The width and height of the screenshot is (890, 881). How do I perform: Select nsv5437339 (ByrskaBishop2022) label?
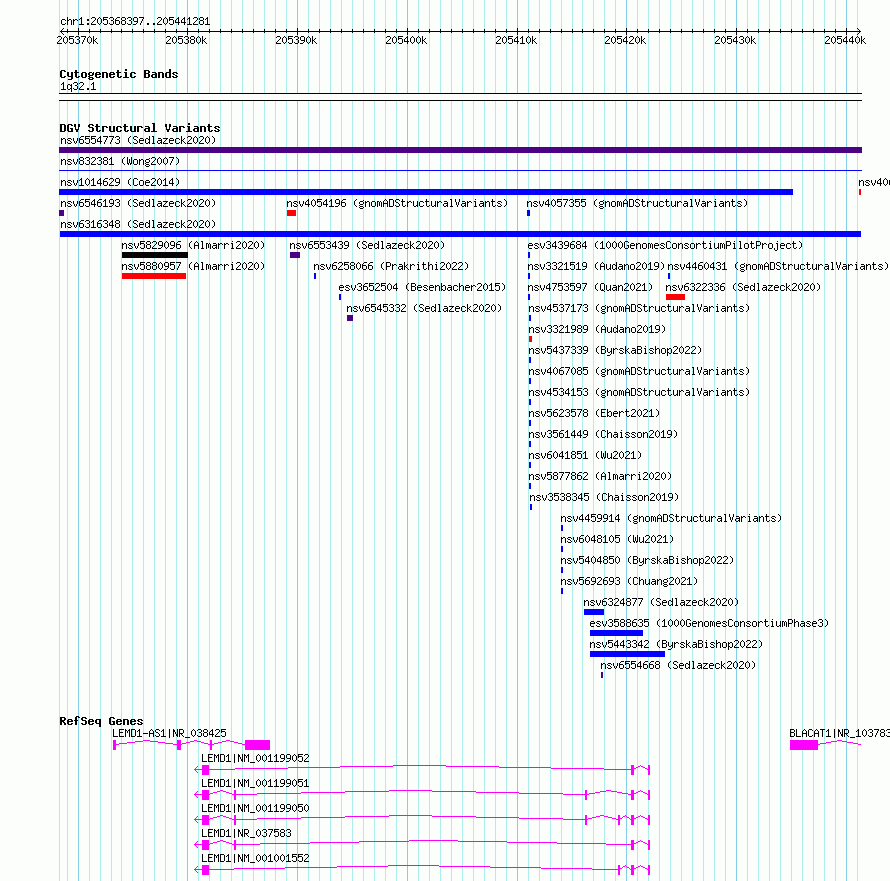pyautogui.click(x=615, y=350)
